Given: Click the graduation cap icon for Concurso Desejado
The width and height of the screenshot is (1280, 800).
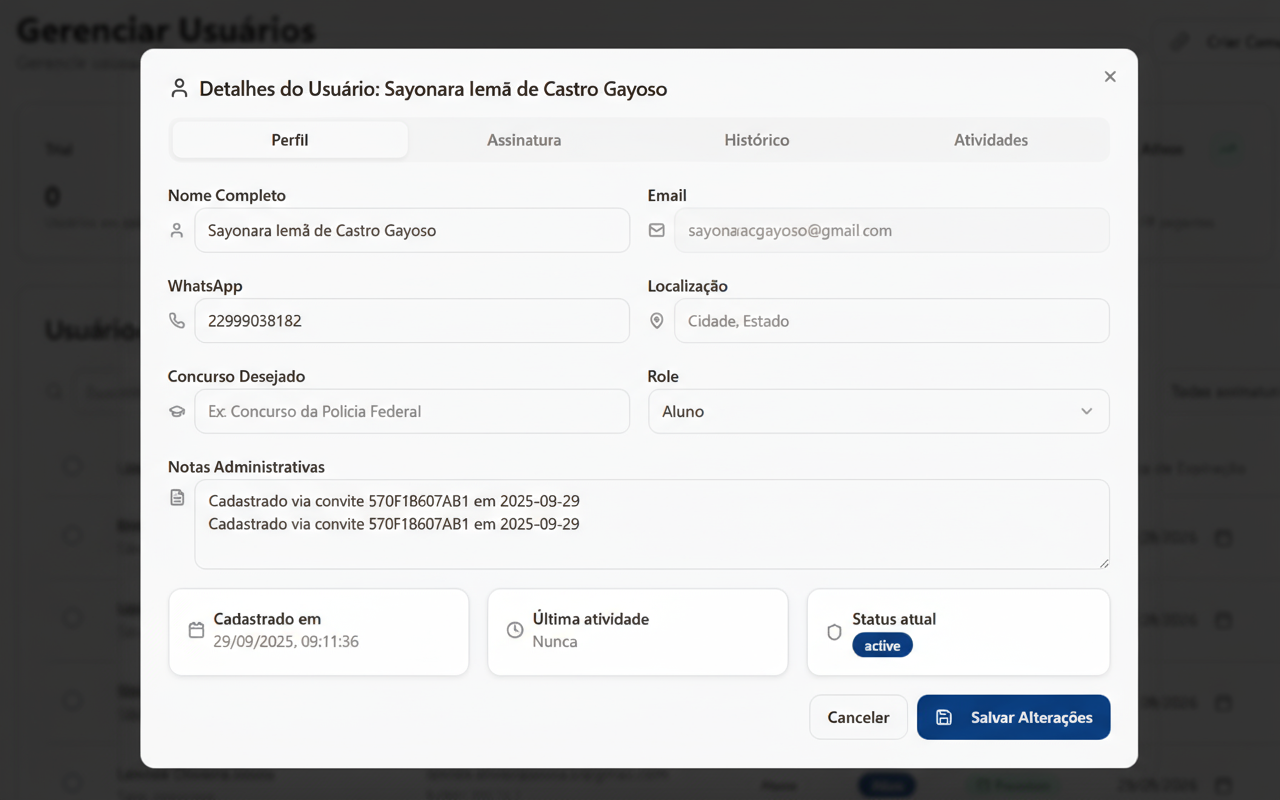Looking at the screenshot, I should click(177, 412).
